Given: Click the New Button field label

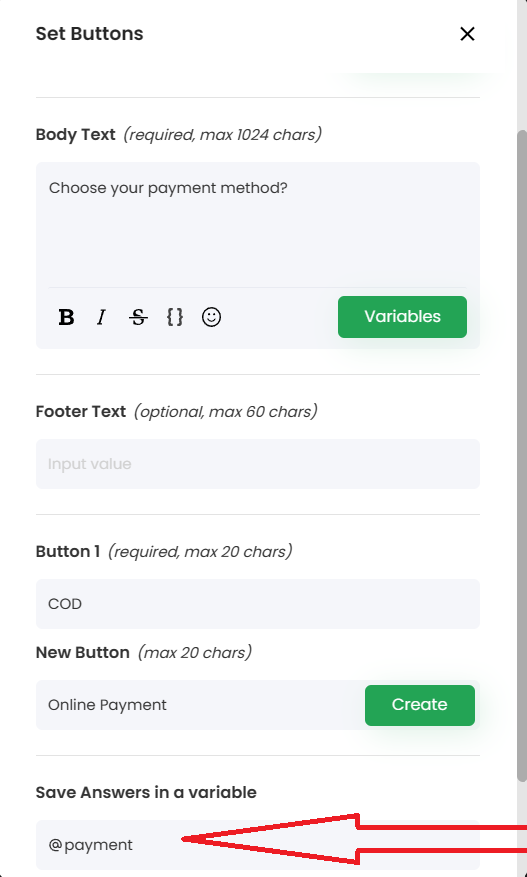Looking at the screenshot, I should (x=83, y=653).
